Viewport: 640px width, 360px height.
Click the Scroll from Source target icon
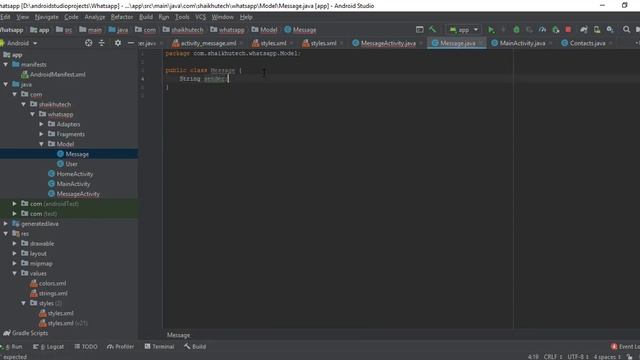88,43
